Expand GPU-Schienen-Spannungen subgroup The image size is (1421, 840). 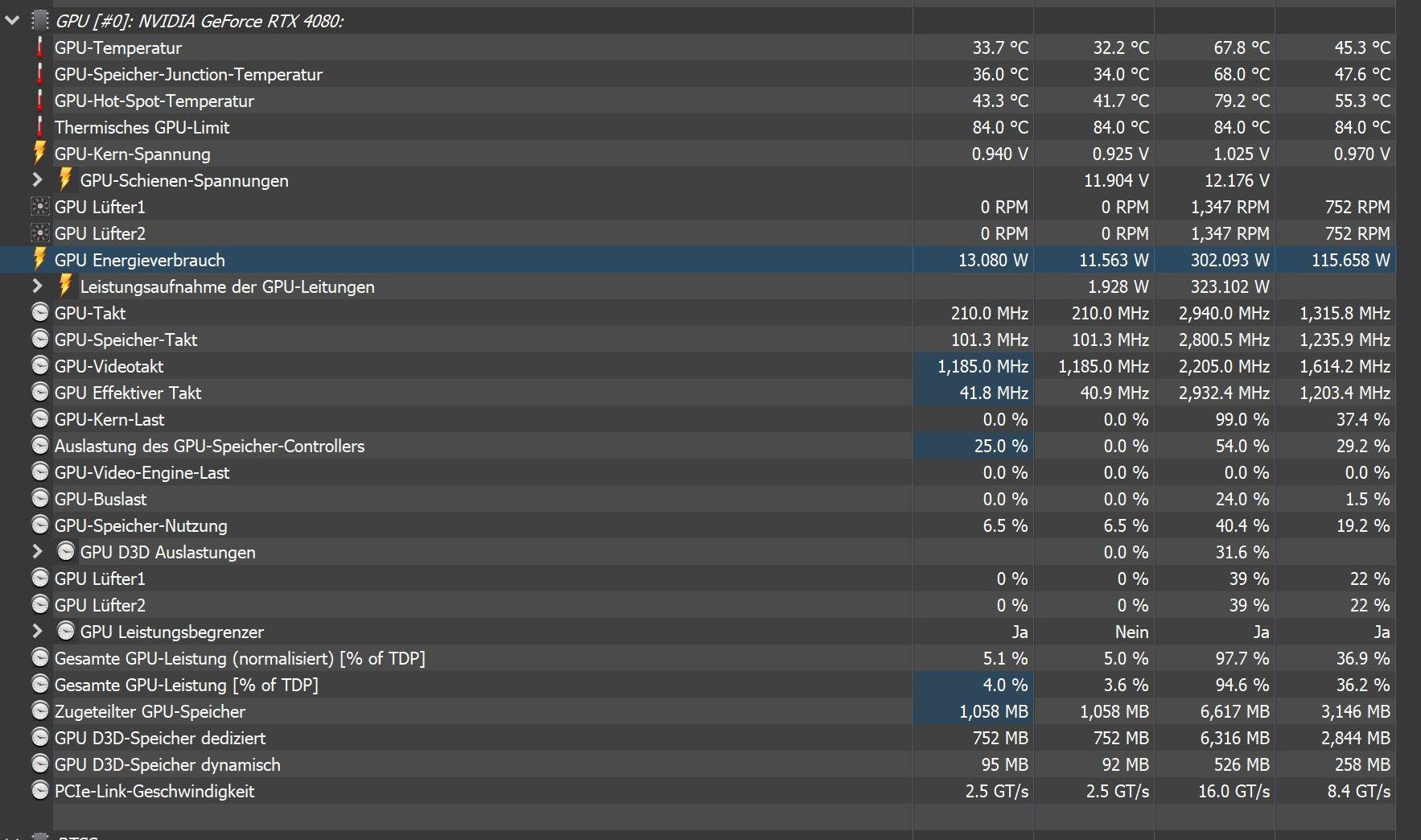click(x=37, y=179)
